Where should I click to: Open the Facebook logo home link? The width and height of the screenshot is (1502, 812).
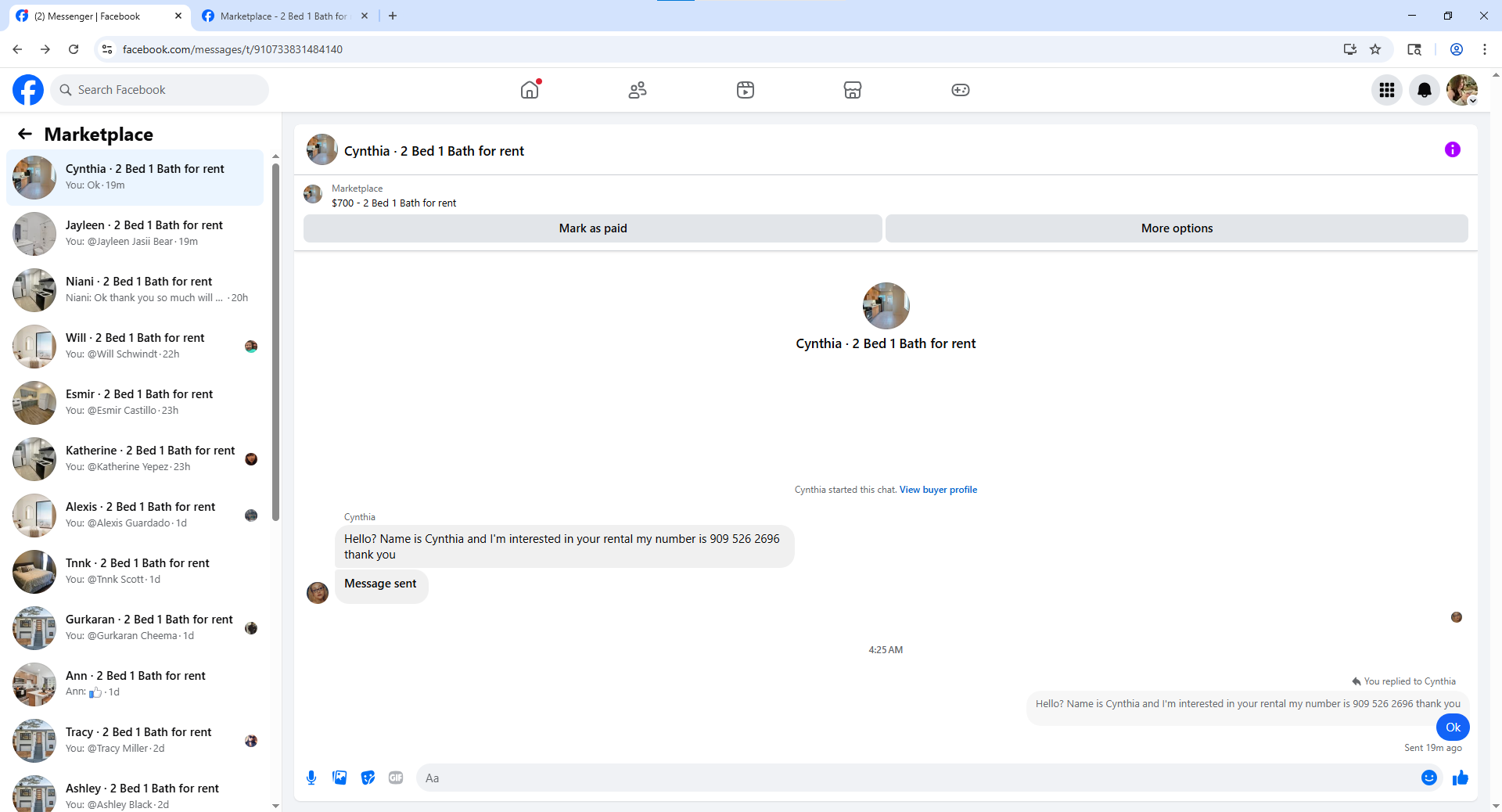[28, 90]
